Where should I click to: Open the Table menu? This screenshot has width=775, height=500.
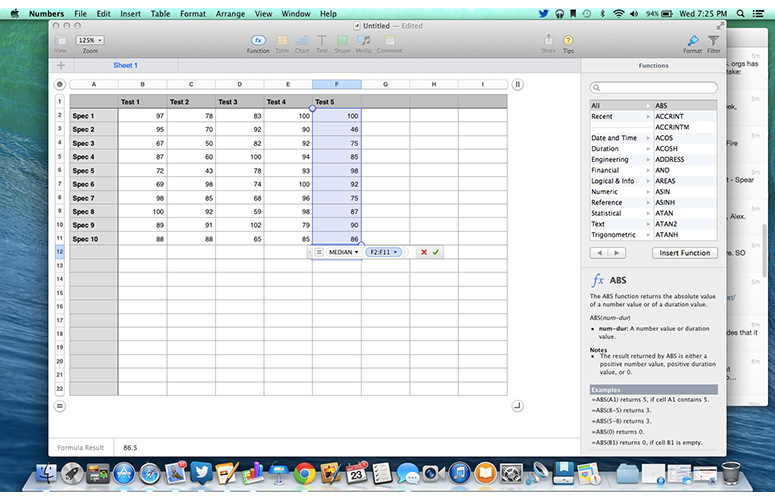click(x=160, y=13)
